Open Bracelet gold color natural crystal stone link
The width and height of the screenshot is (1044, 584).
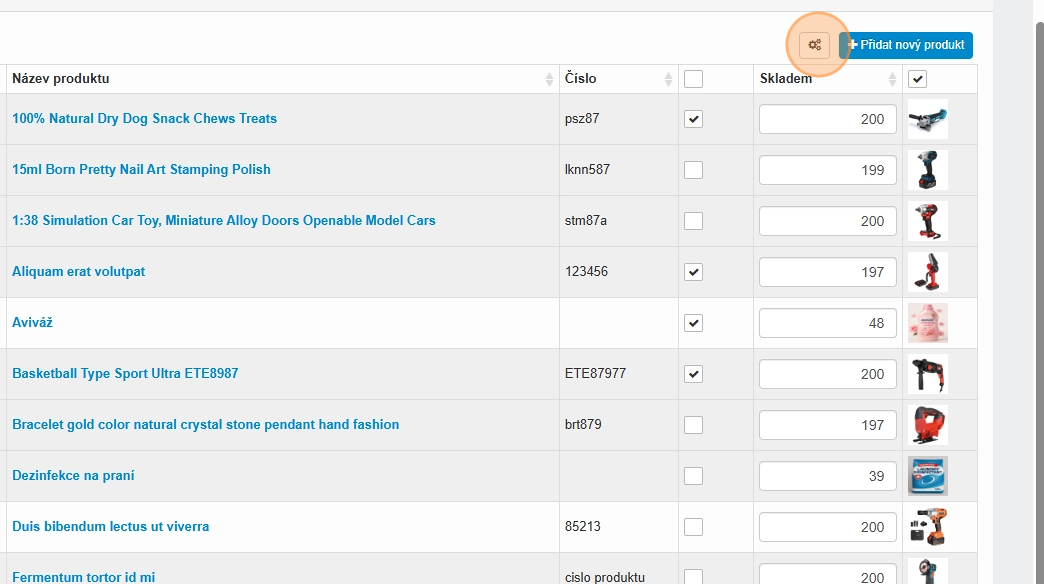tap(205, 425)
